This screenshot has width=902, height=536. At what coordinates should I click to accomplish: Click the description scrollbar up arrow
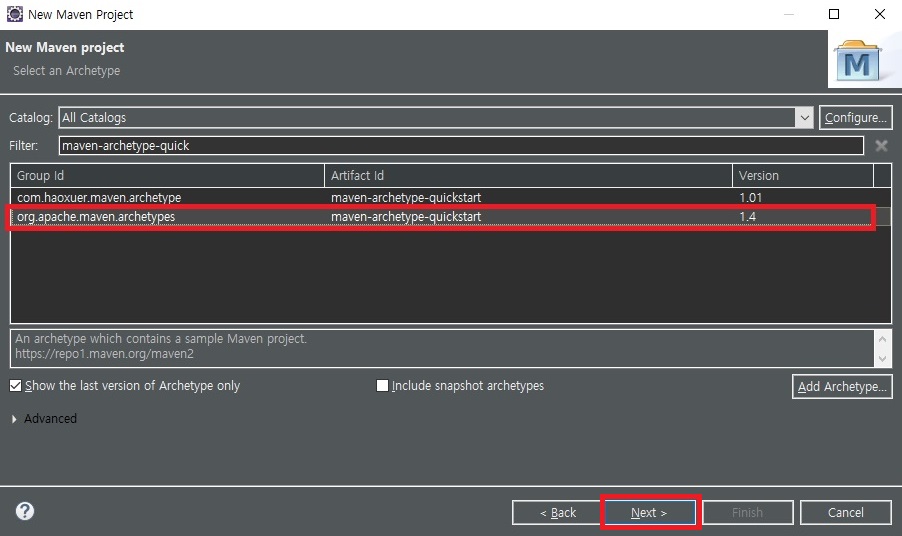tap(882, 338)
